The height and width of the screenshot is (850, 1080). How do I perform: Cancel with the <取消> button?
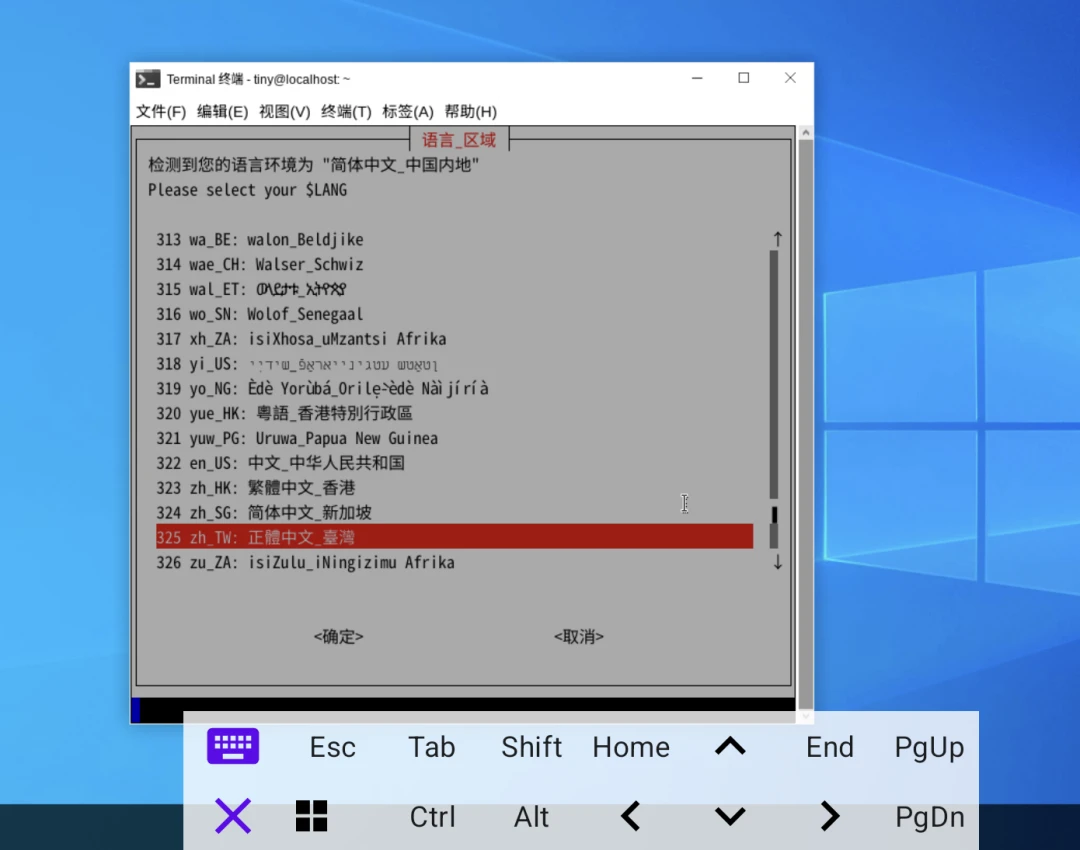point(578,636)
